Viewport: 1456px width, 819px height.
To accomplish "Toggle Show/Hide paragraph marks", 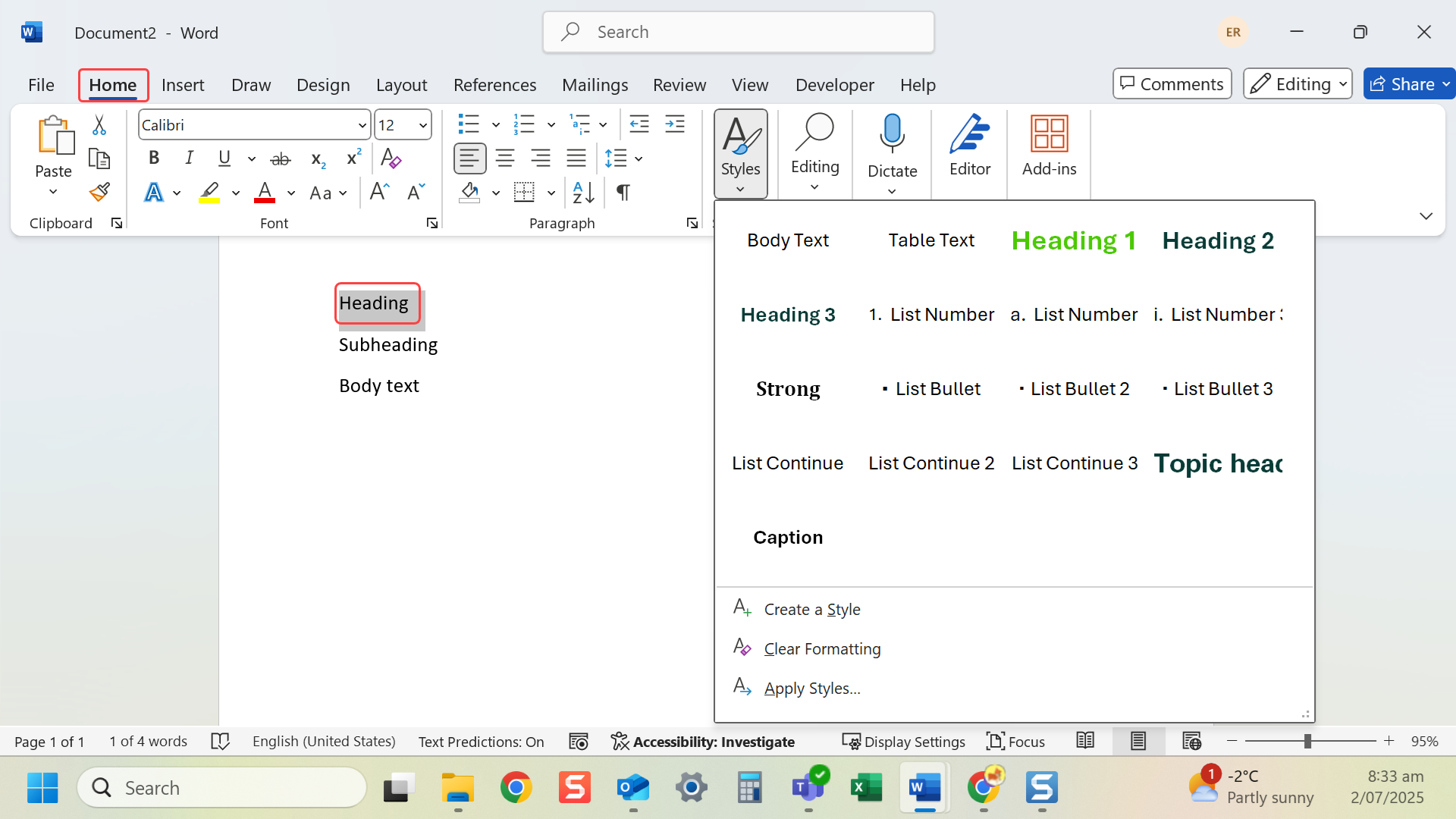I will pos(623,193).
